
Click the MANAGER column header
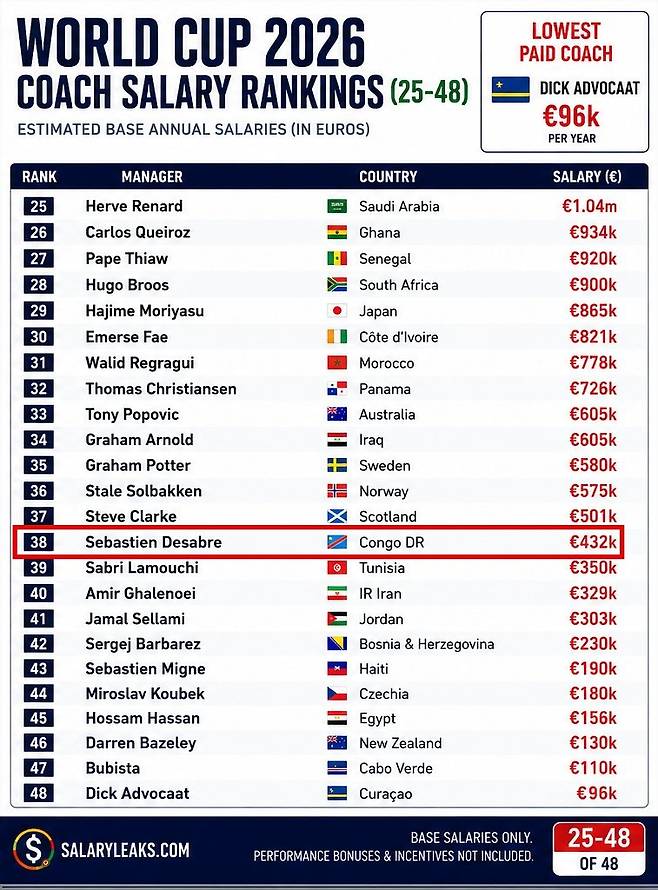click(152, 177)
